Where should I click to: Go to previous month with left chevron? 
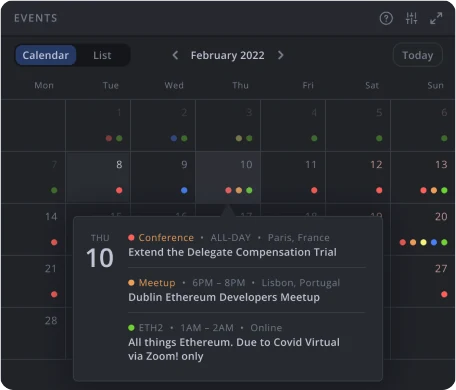point(175,55)
